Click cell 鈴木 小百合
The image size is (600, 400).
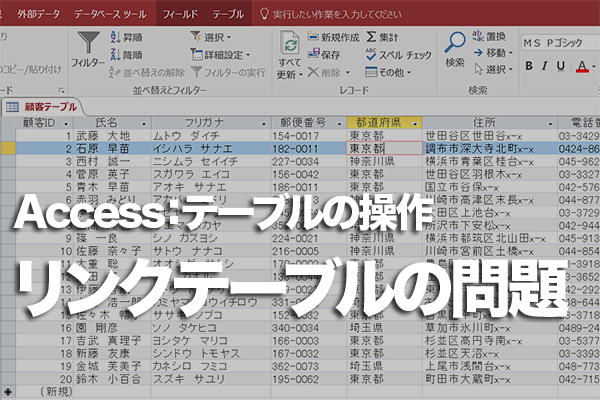[x=112, y=379]
